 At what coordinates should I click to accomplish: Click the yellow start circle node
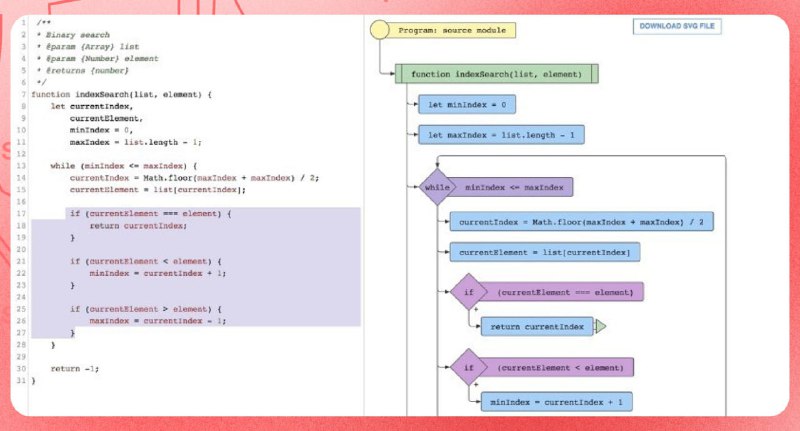[379, 30]
